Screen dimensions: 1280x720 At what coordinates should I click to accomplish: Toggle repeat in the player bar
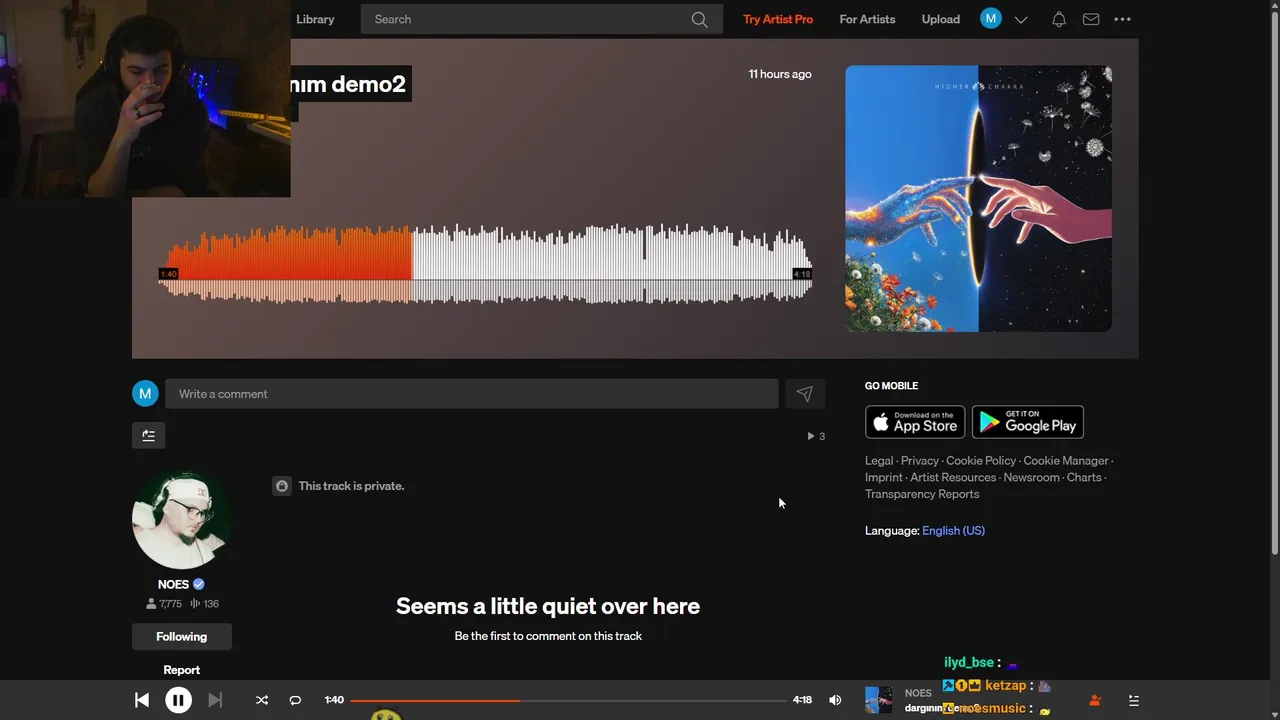[x=295, y=700]
